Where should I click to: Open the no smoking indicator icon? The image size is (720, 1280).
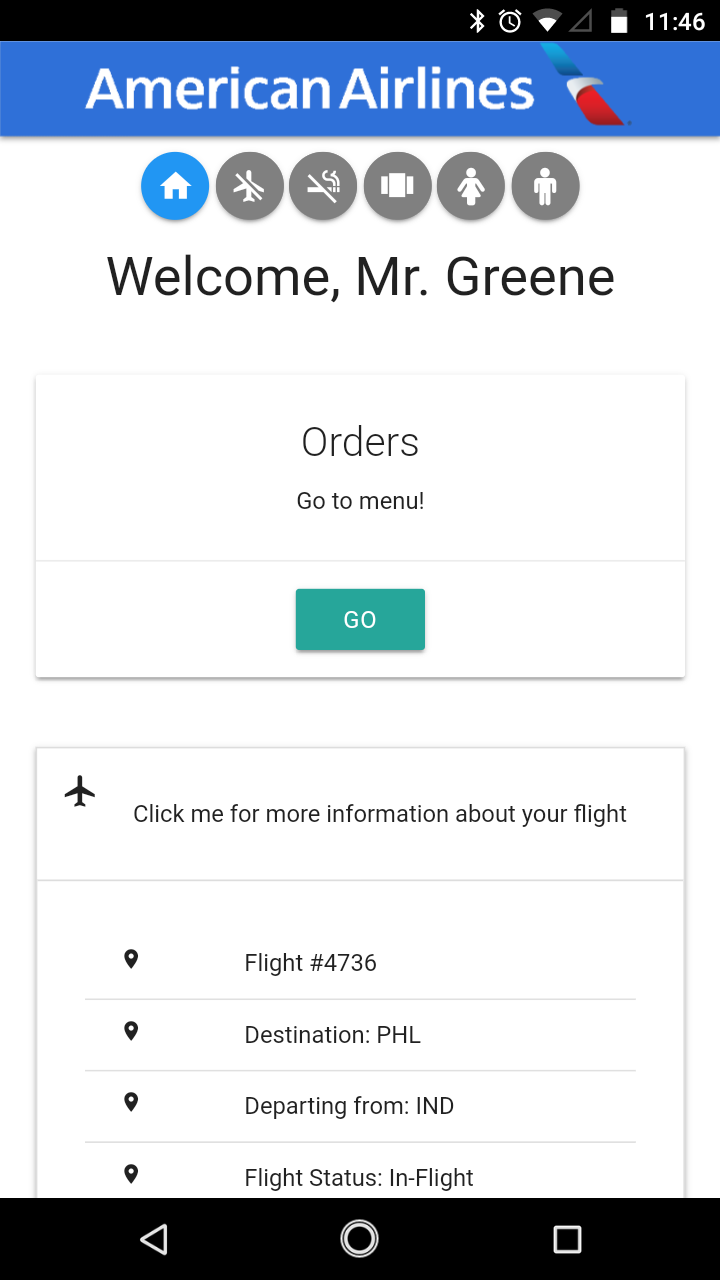323,186
